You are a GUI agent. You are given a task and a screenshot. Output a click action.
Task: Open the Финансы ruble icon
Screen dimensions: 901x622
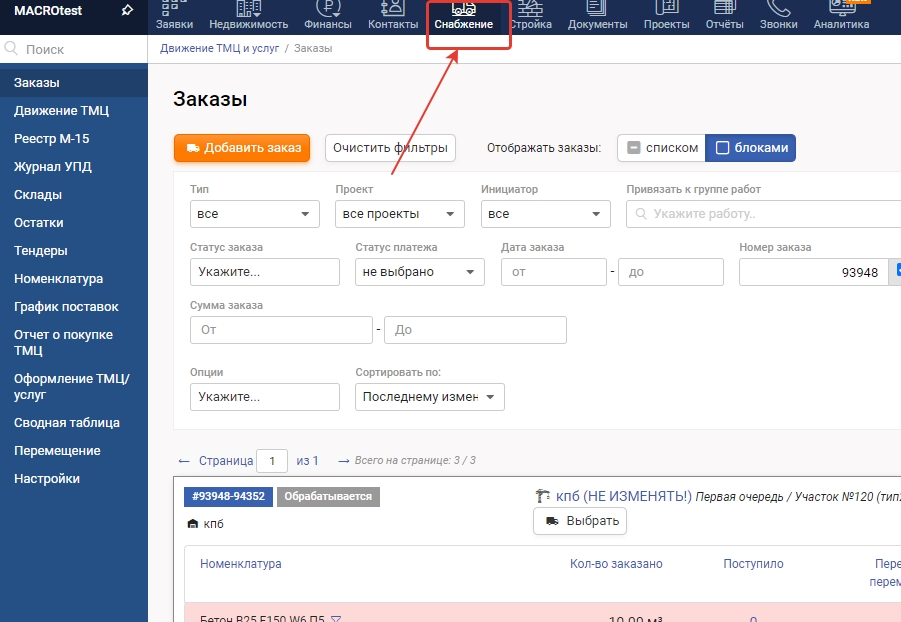coord(327,9)
